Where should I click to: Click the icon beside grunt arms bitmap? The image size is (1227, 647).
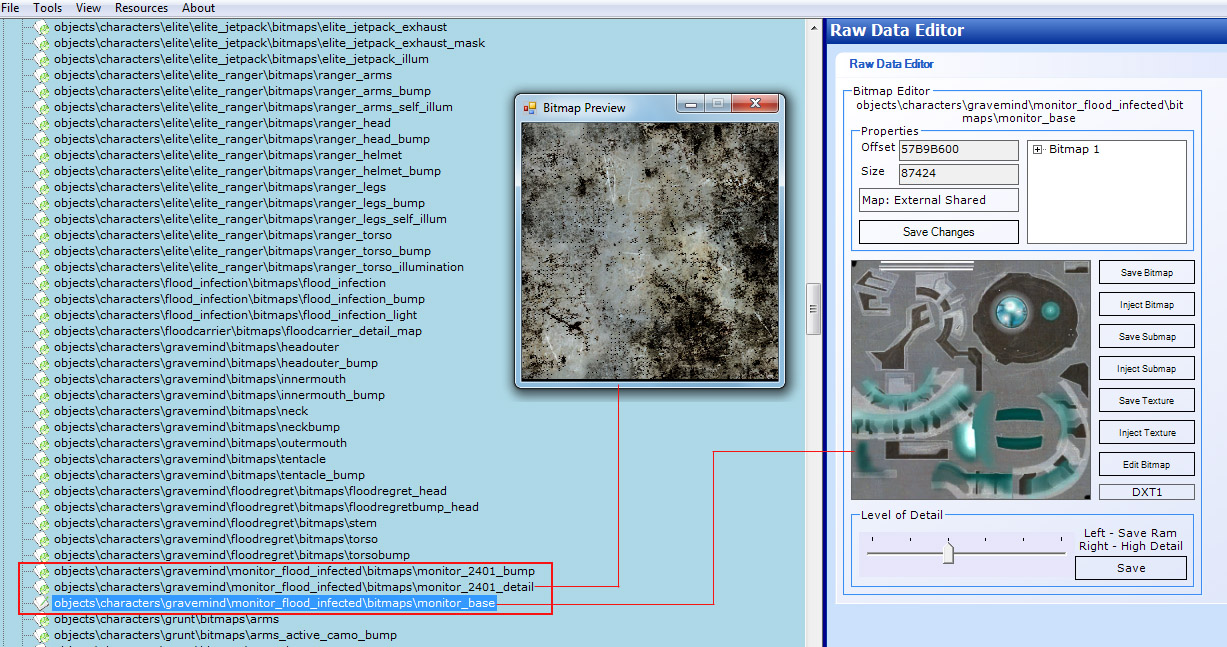click(x=42, y=619)
